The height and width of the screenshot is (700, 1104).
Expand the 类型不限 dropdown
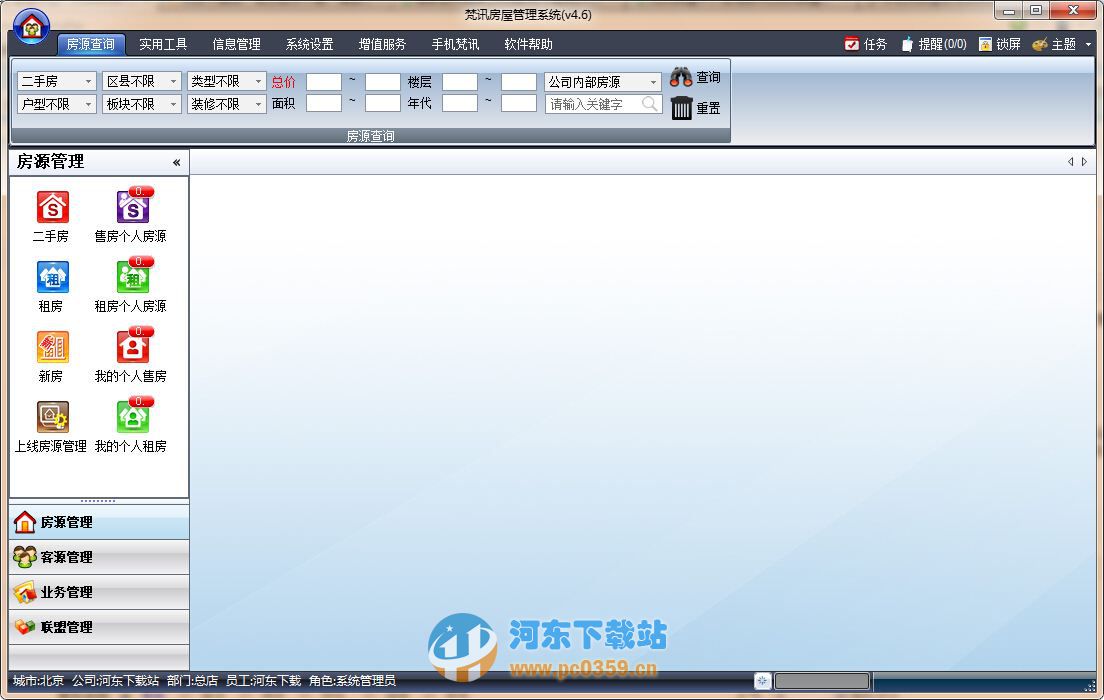click(258, 82)
